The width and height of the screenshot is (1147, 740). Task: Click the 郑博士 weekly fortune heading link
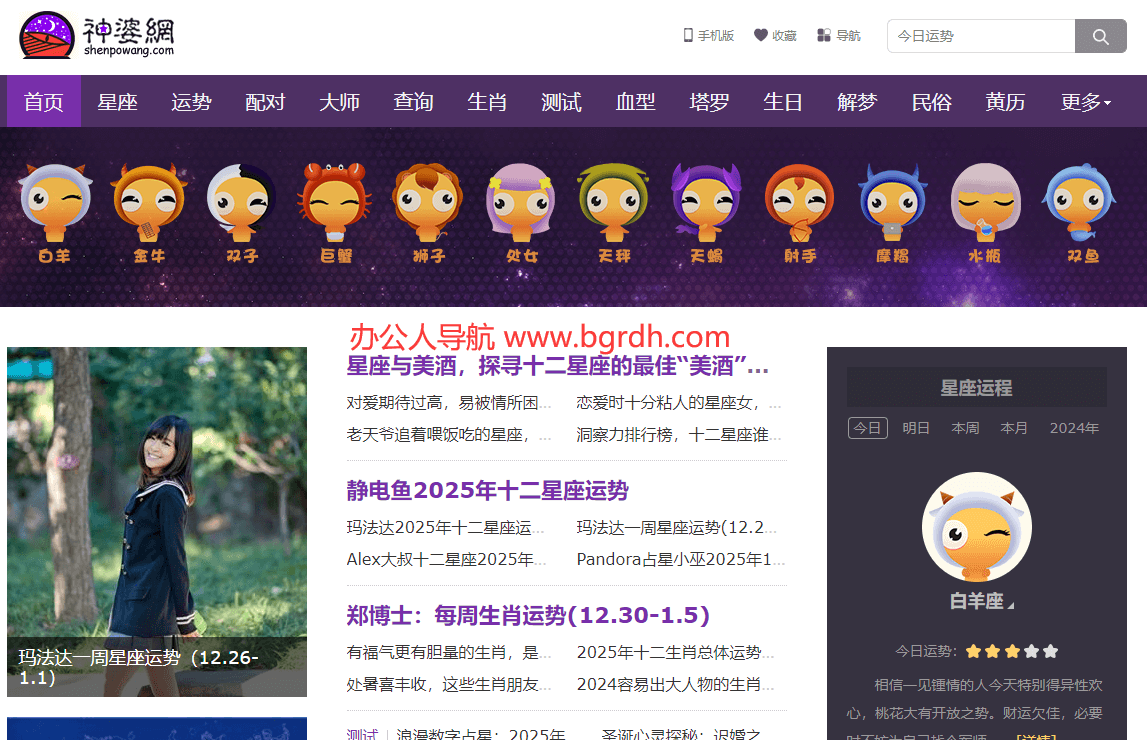click(526, 614)
